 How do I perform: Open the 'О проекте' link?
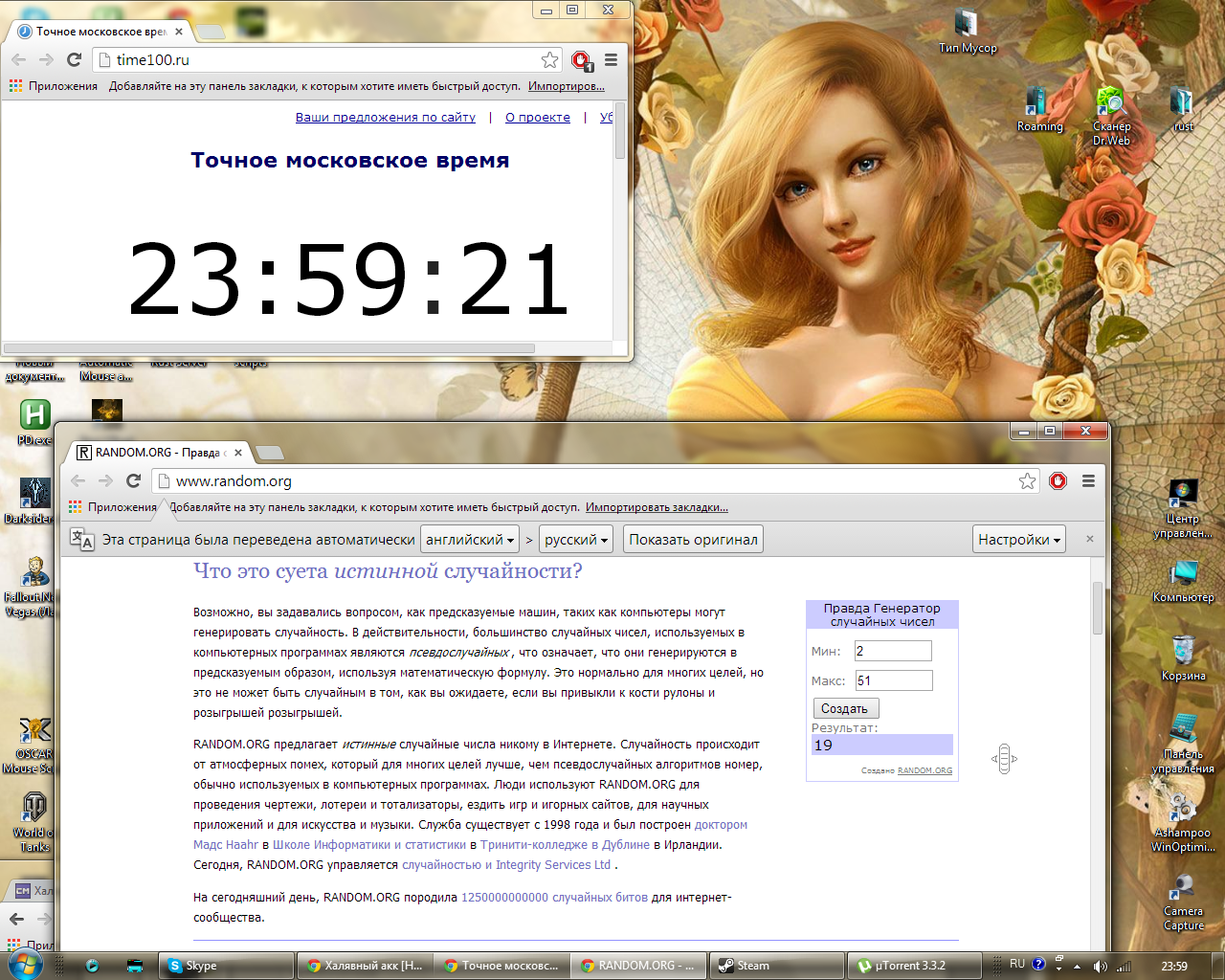click(x=537, y=117)
